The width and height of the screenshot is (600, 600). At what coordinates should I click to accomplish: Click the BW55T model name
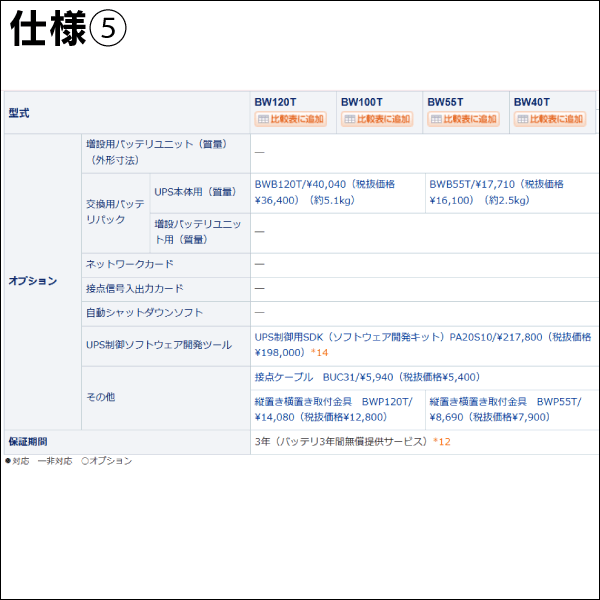[445, 102]
